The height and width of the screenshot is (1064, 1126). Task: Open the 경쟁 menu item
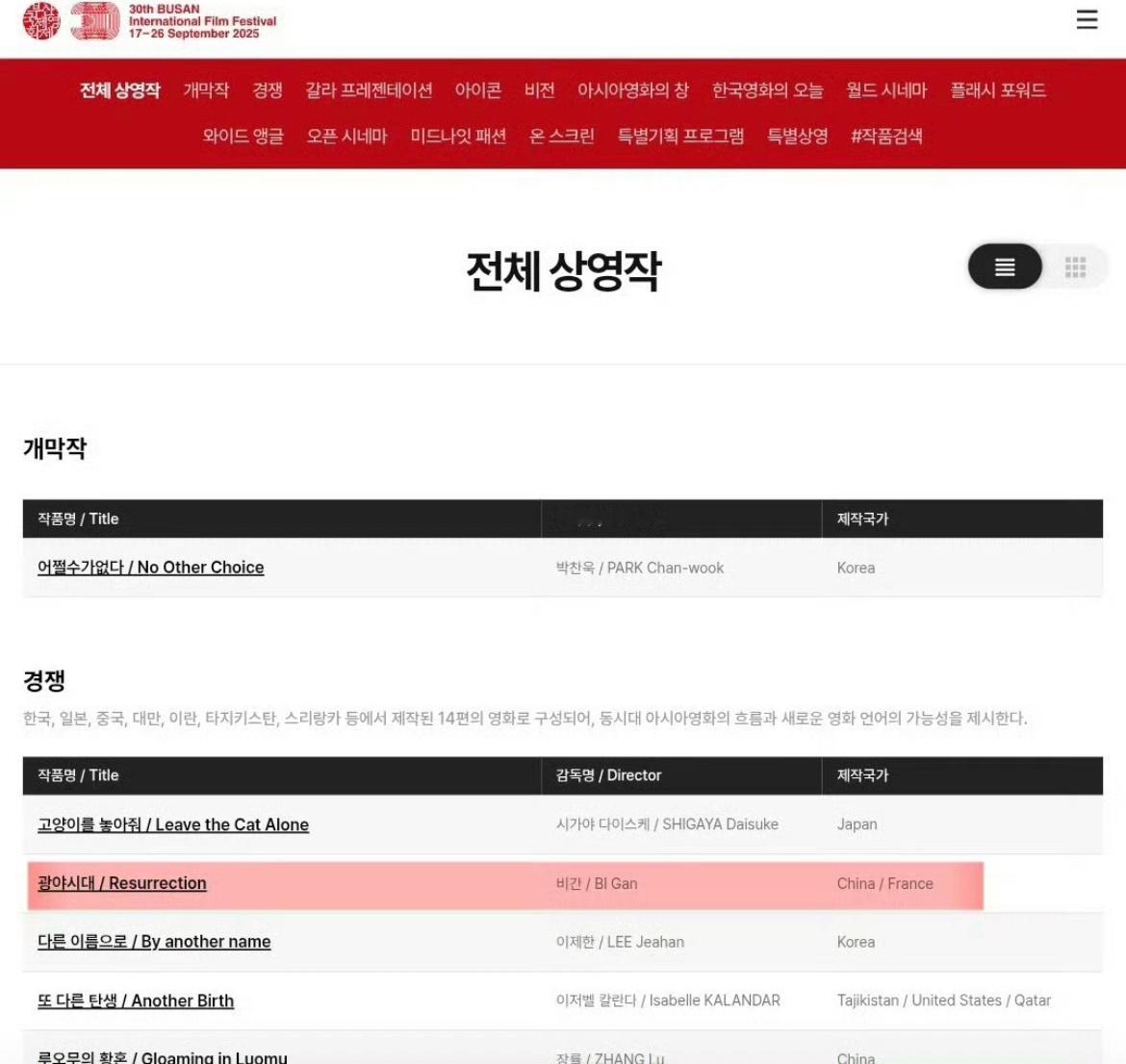[268, 90]
